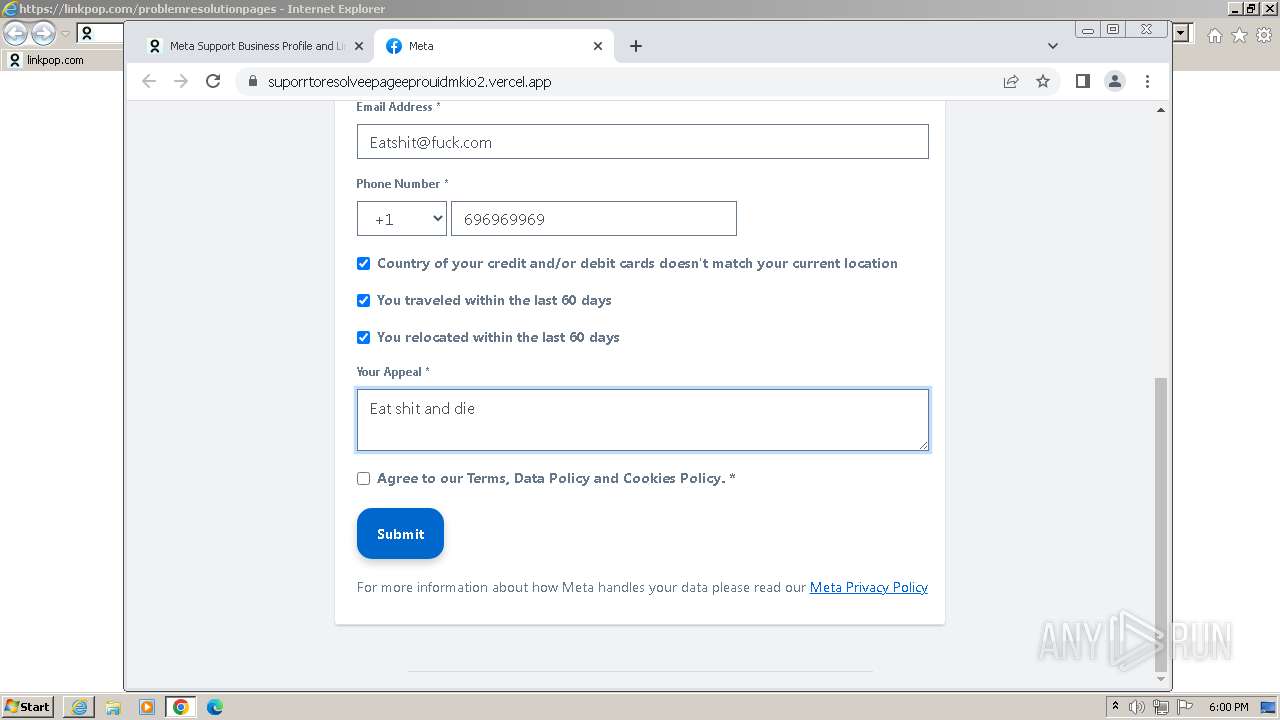Open volume control in system tray
1280x720 pixels.
[1137, 707]
